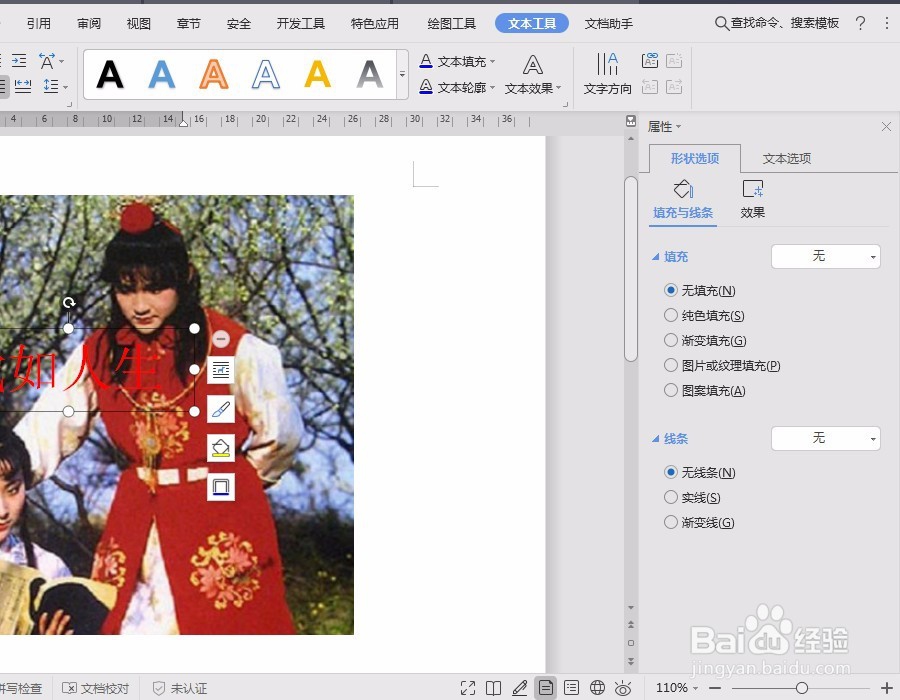
Task: Switch to writing mode pen icon
Action: 519,687
